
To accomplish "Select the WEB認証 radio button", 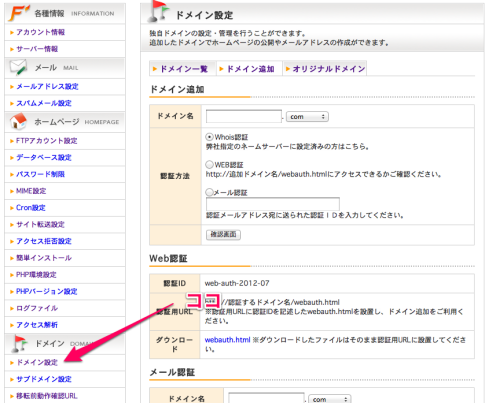I will [x=209, y=165].
